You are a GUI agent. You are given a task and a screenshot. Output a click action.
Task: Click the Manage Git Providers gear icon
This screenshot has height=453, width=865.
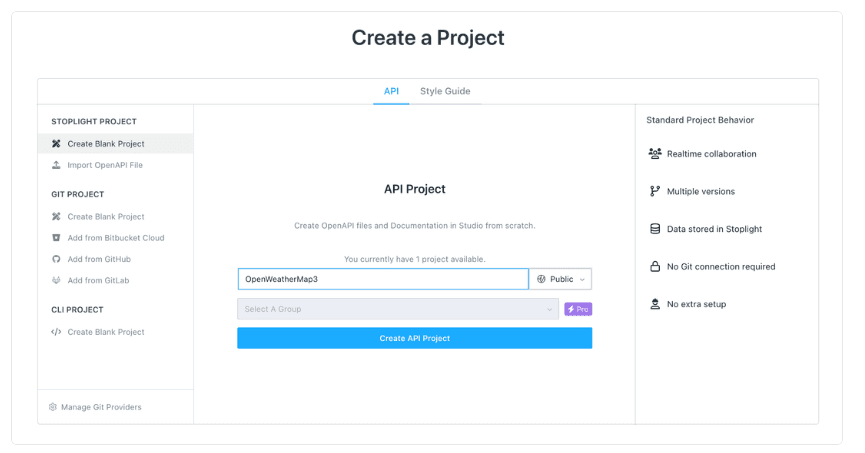pos(53,407)
